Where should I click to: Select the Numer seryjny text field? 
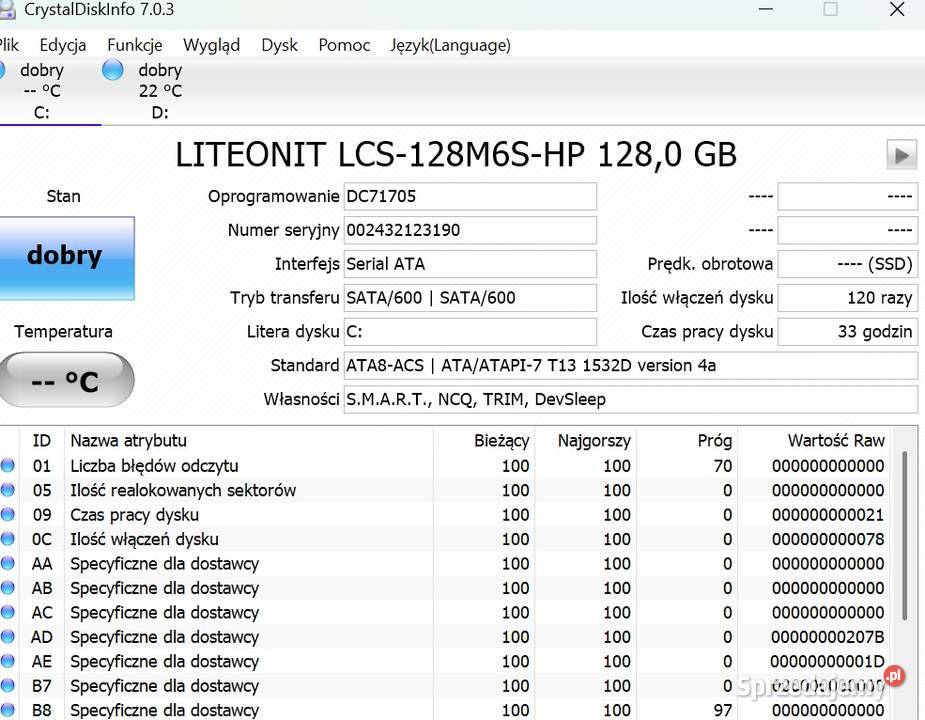pyautogui.click(x=470, y=230)
